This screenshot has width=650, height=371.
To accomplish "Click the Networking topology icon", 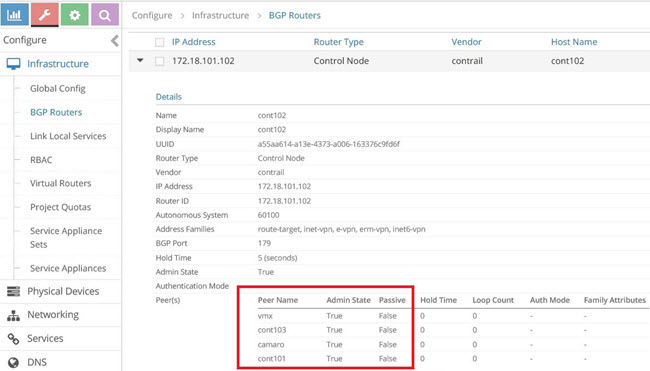I will coord(13,315).
